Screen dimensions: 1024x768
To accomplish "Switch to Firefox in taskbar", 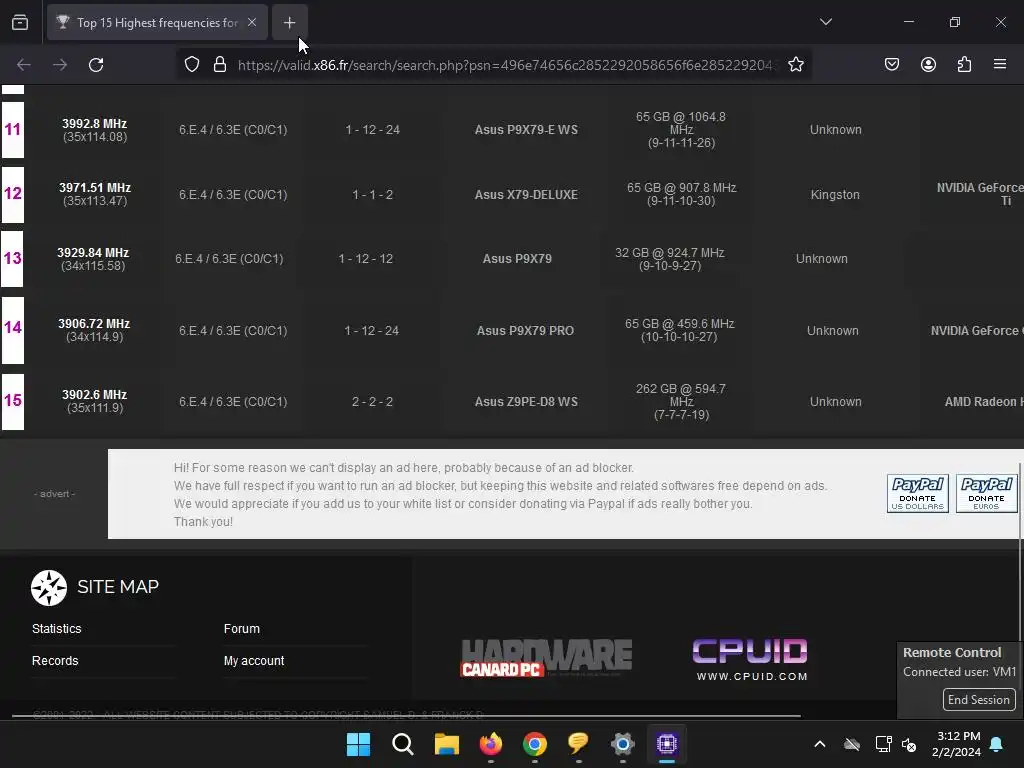I will [x=490, y=744].
